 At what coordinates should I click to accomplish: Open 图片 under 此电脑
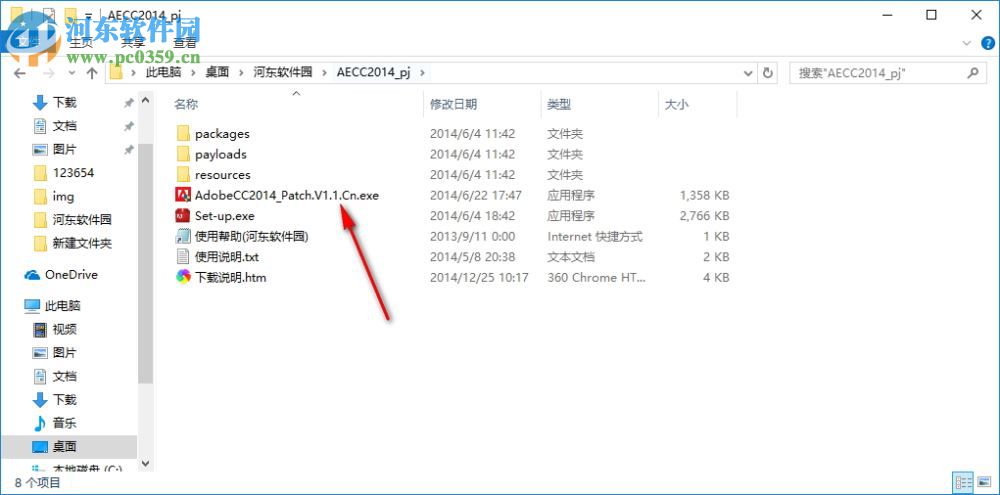pos(64,352)
